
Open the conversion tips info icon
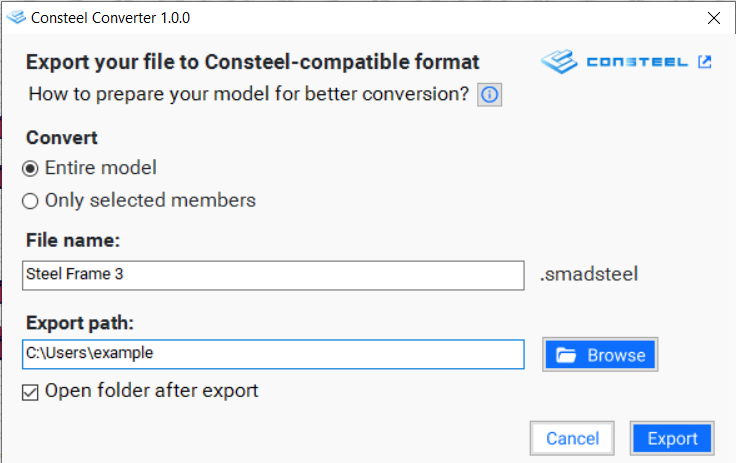point(490,95)
